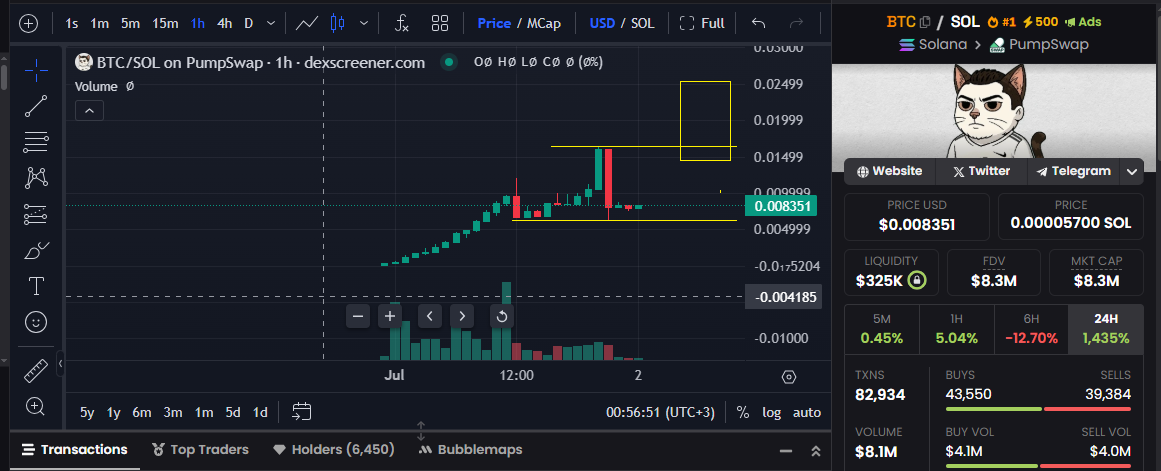
Task: Toggle the log scale
Action: 772,412
